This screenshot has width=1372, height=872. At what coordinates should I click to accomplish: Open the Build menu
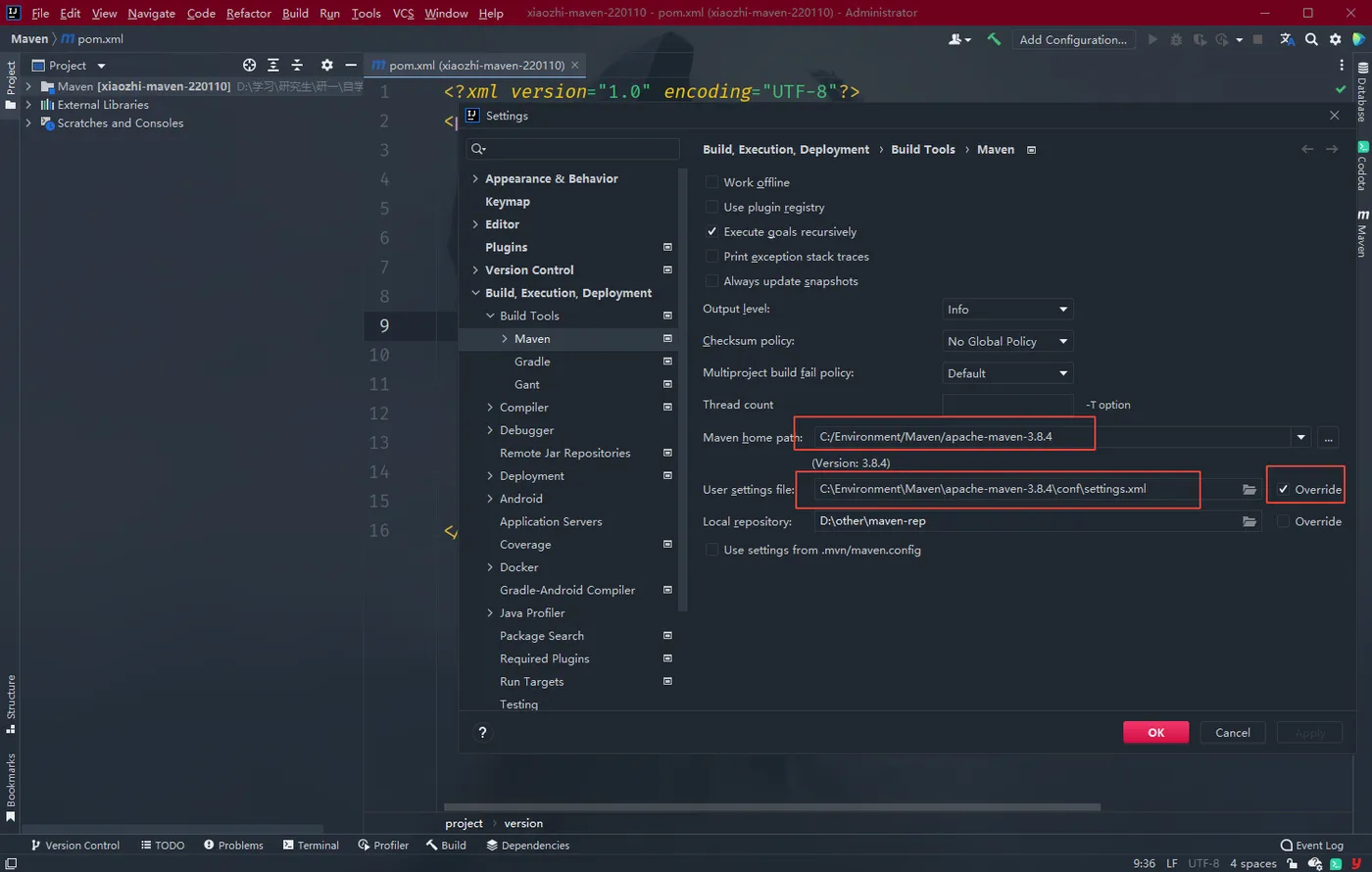point(295,13)
